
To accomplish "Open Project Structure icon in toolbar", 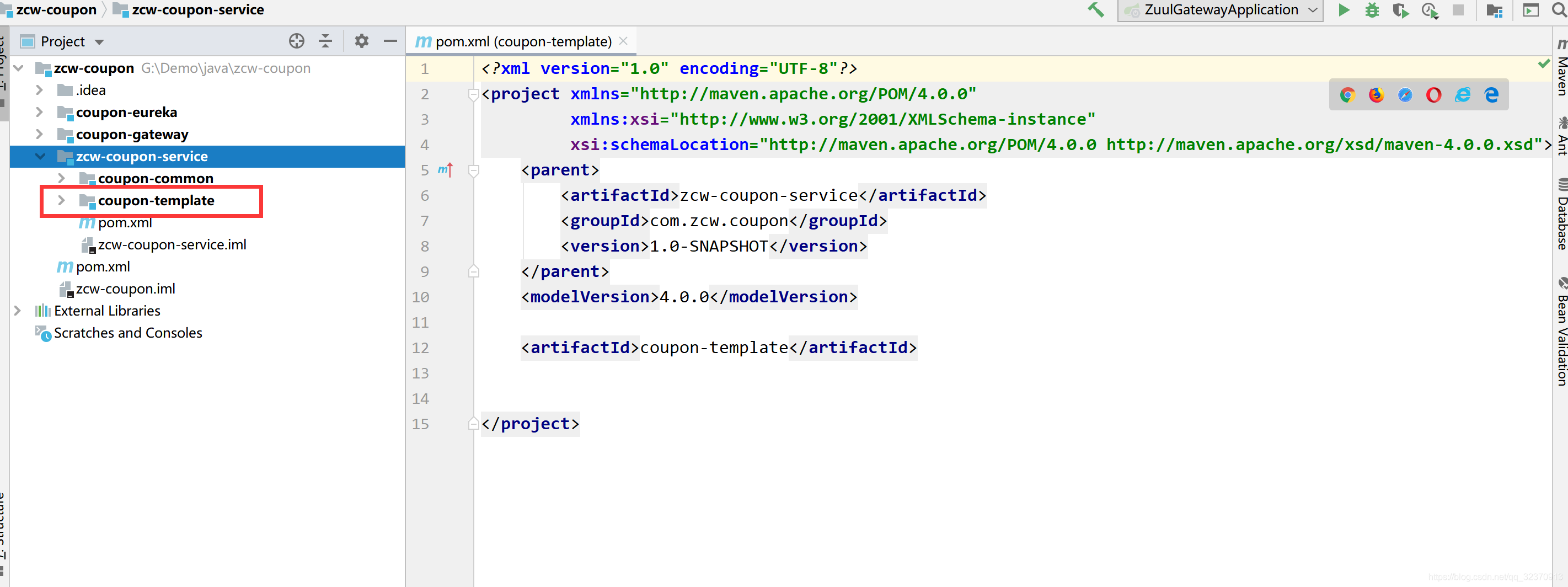I will point(1494,10).
